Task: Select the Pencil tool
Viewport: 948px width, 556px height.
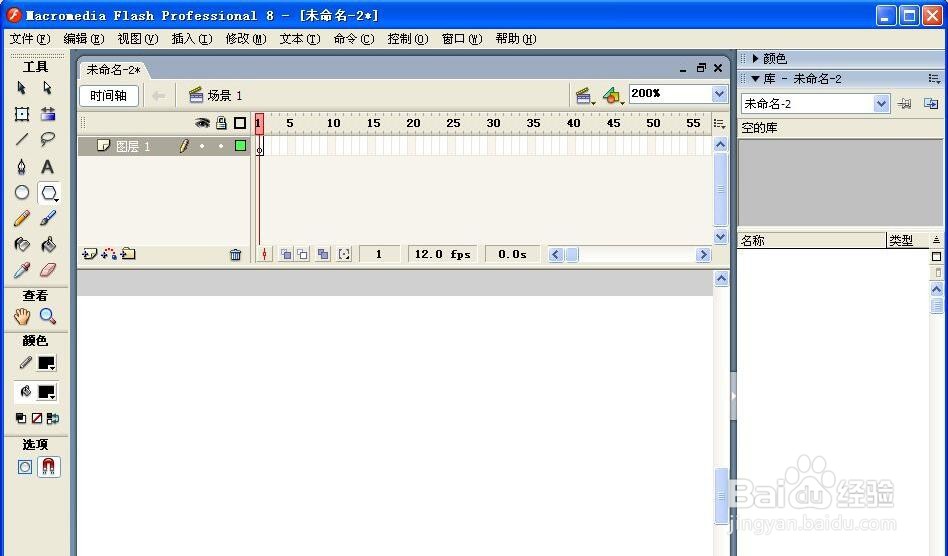Action: pyautogui.click(x=22, y=218)
